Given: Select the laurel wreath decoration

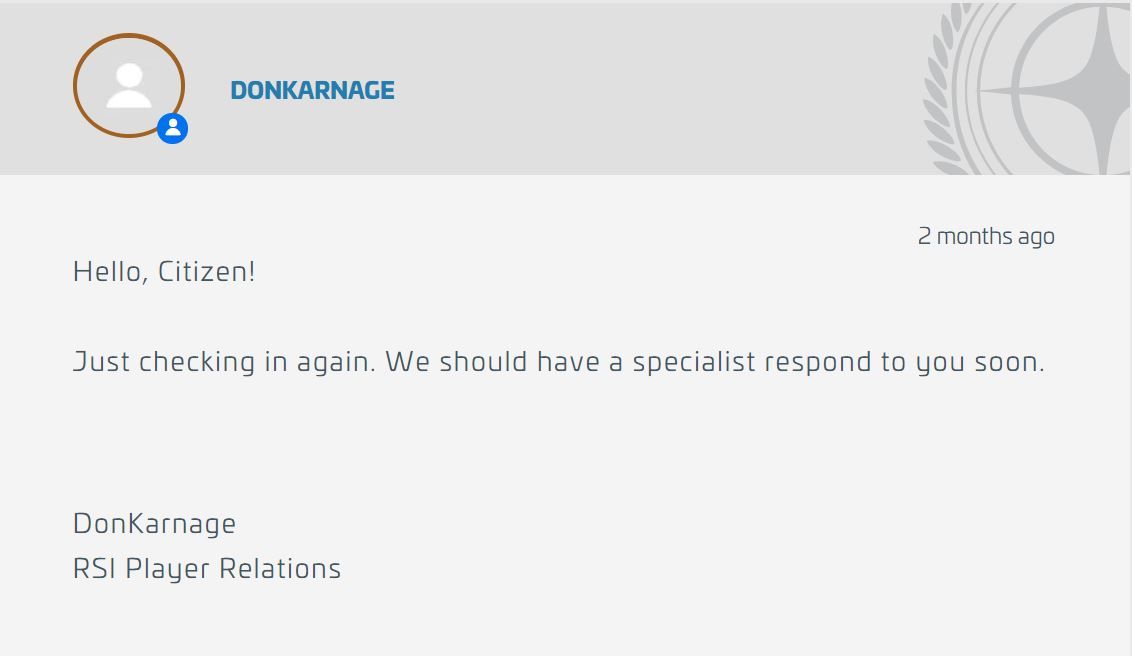Looking at the screenshot, I should 943,89.
